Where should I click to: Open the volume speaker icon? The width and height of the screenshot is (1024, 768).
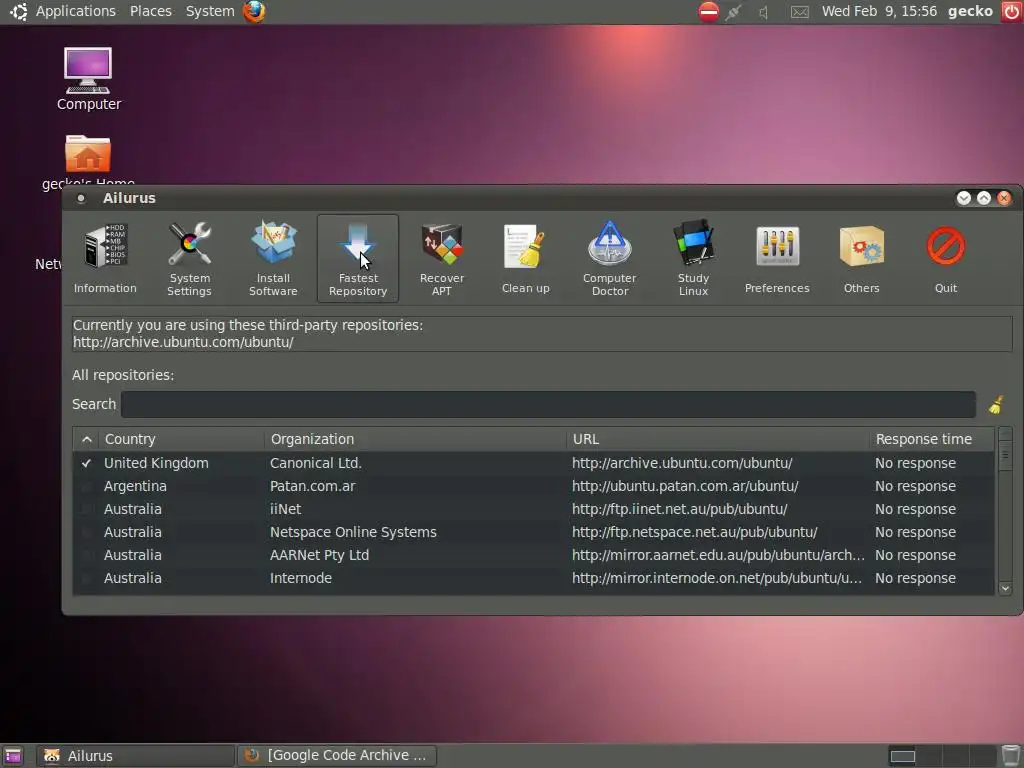click(763, 11)
